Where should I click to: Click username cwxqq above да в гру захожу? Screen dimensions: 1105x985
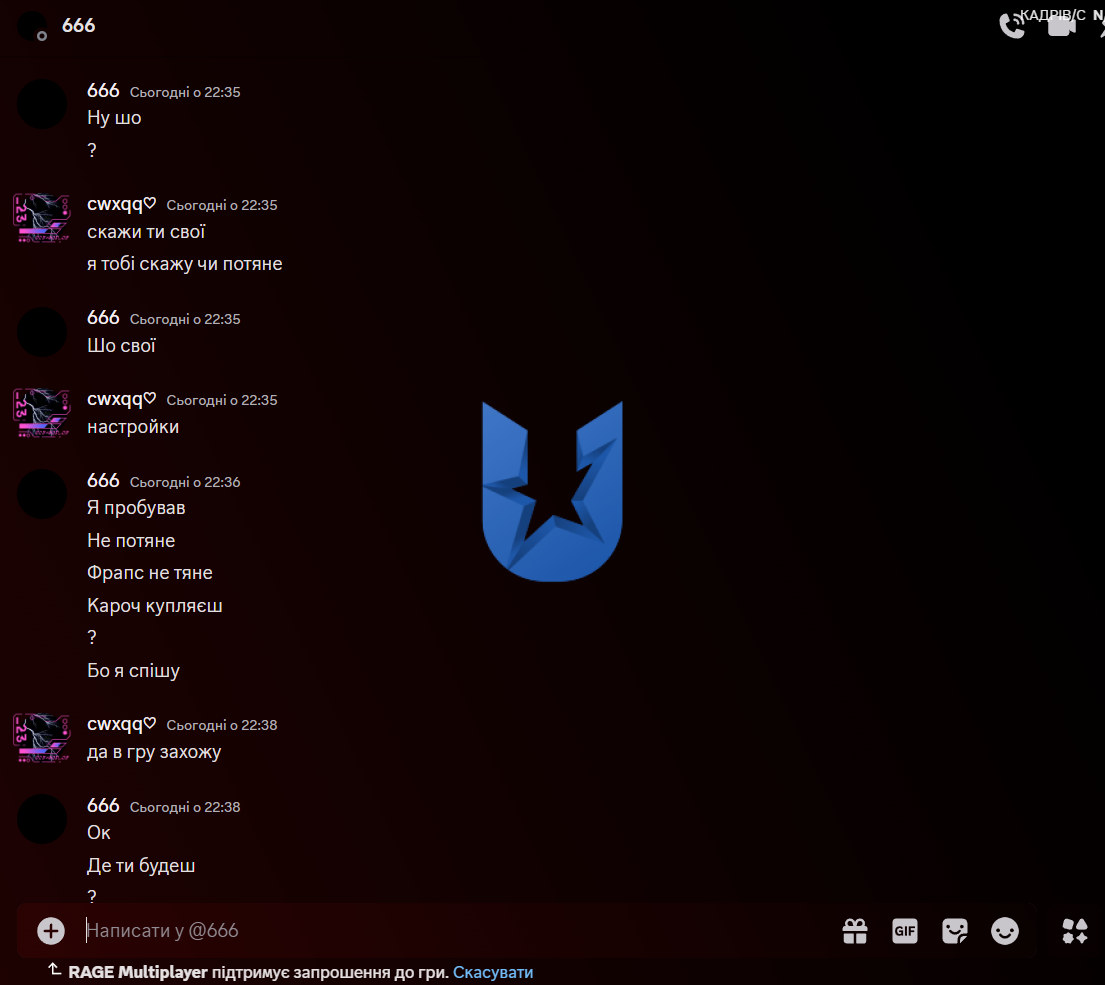121,724
